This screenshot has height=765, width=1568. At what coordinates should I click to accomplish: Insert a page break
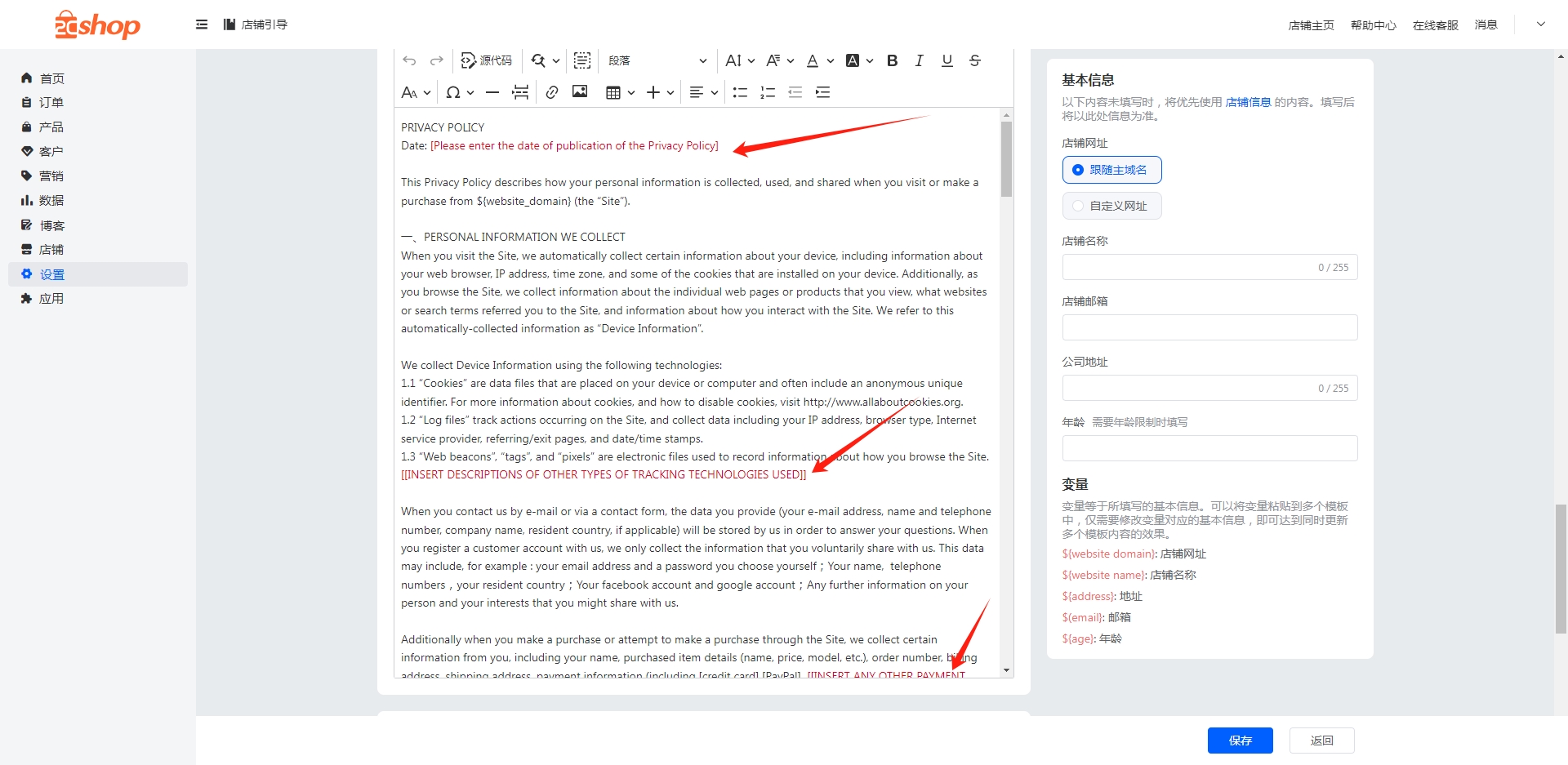520,92
